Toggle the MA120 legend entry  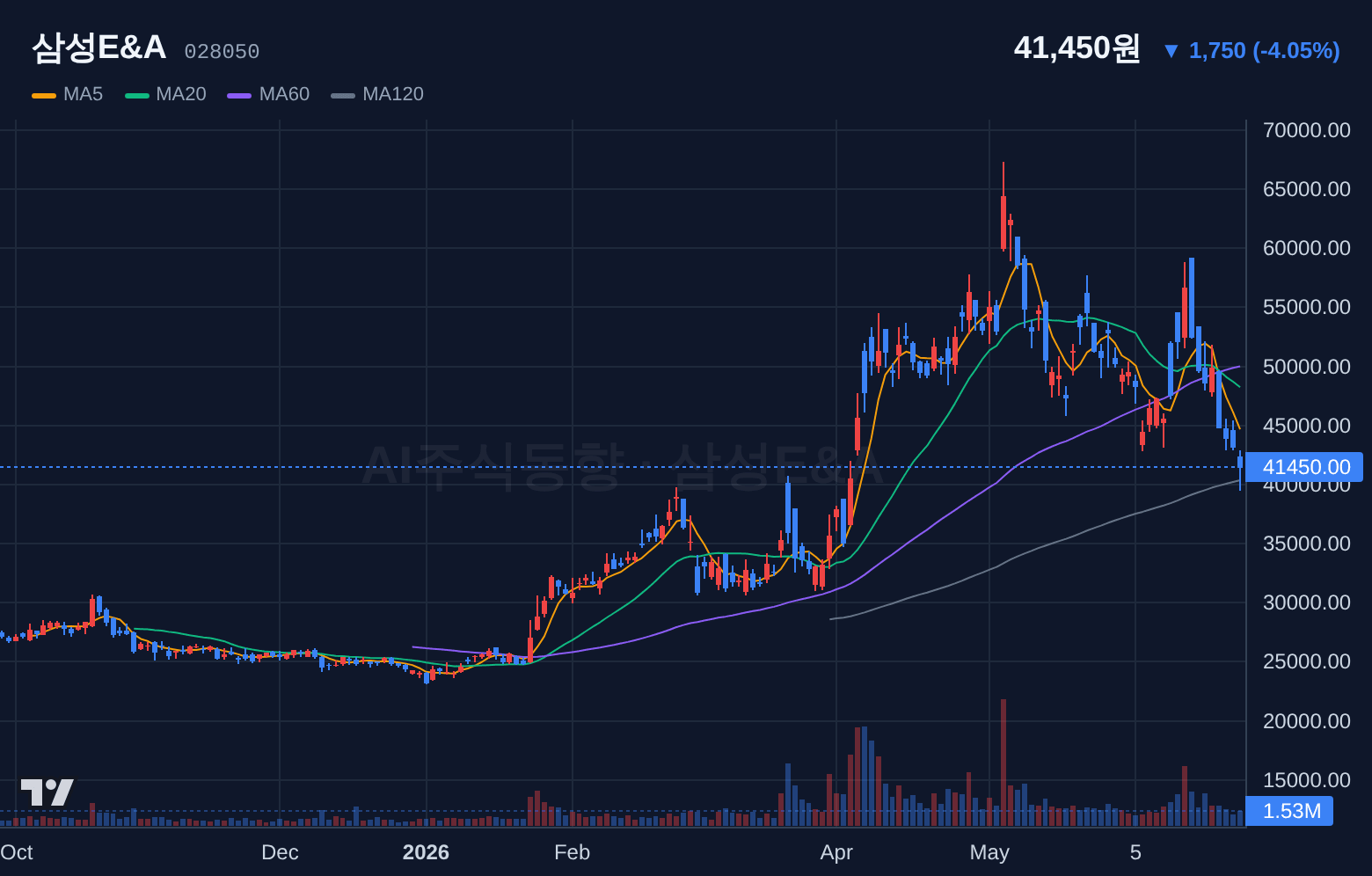(377, 94)
